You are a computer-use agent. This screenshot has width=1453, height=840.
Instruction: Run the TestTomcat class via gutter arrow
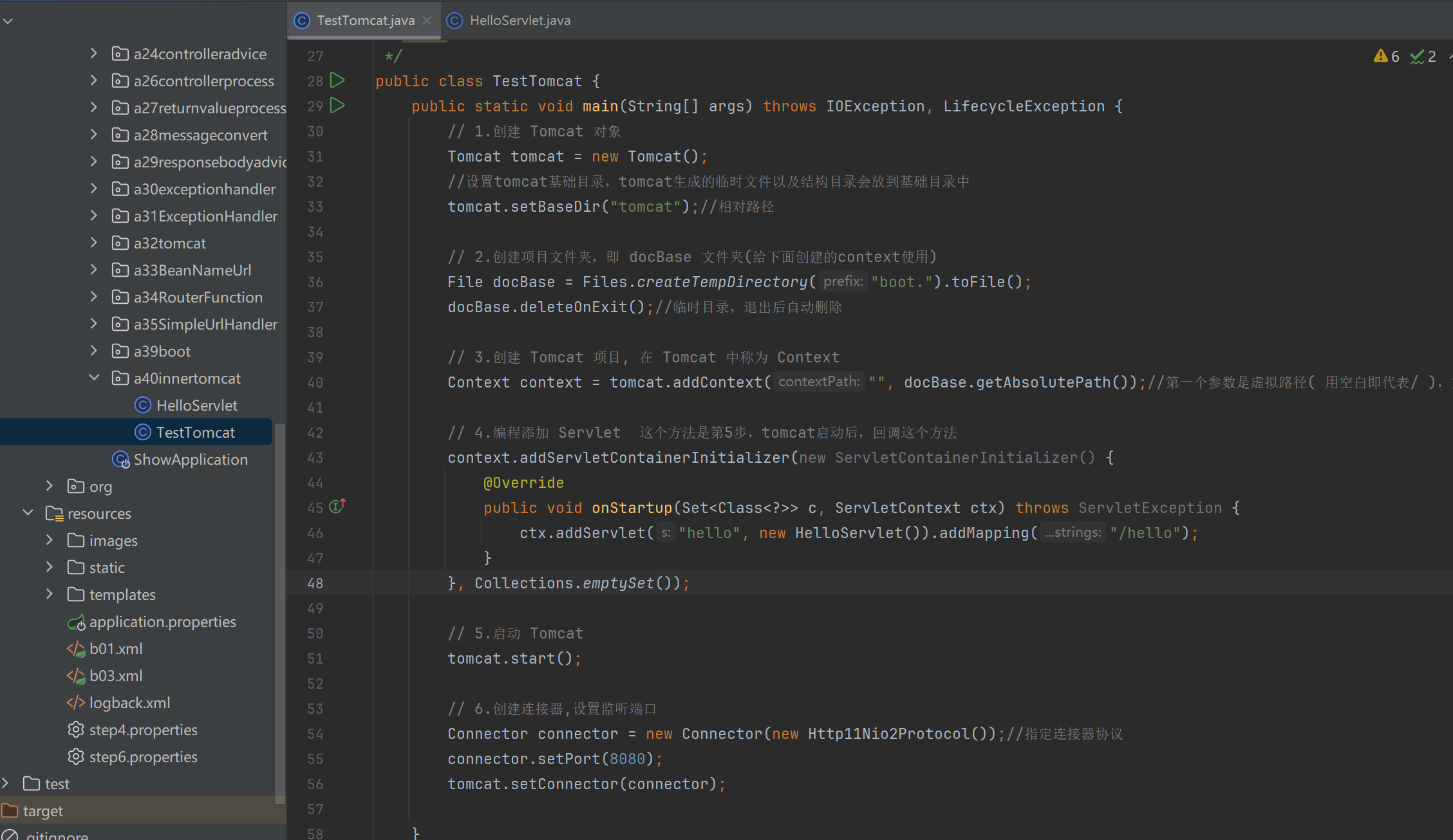[x=337, y=80]
